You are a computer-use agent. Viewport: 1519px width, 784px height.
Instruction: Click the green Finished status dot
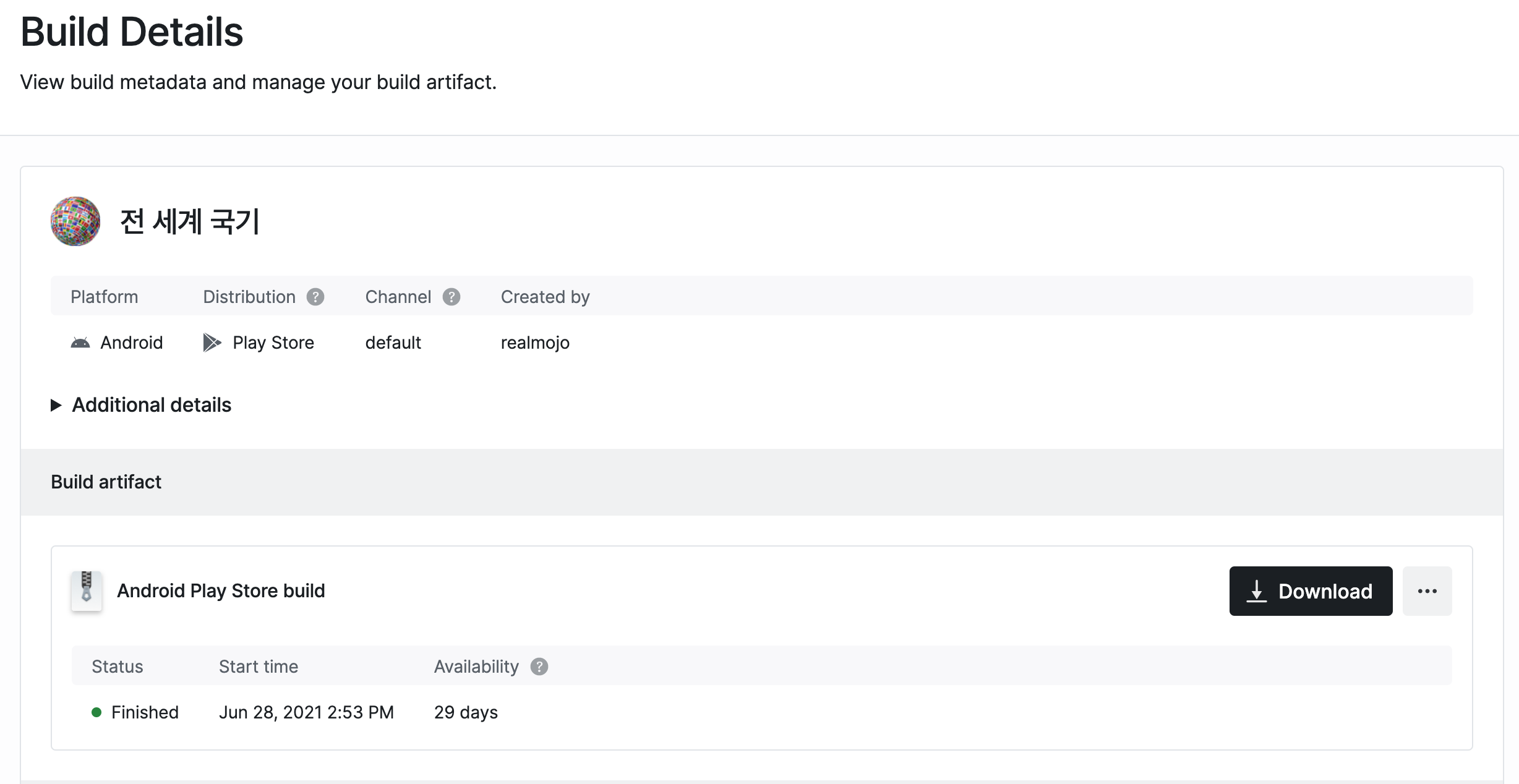click(x=96, y=712)
